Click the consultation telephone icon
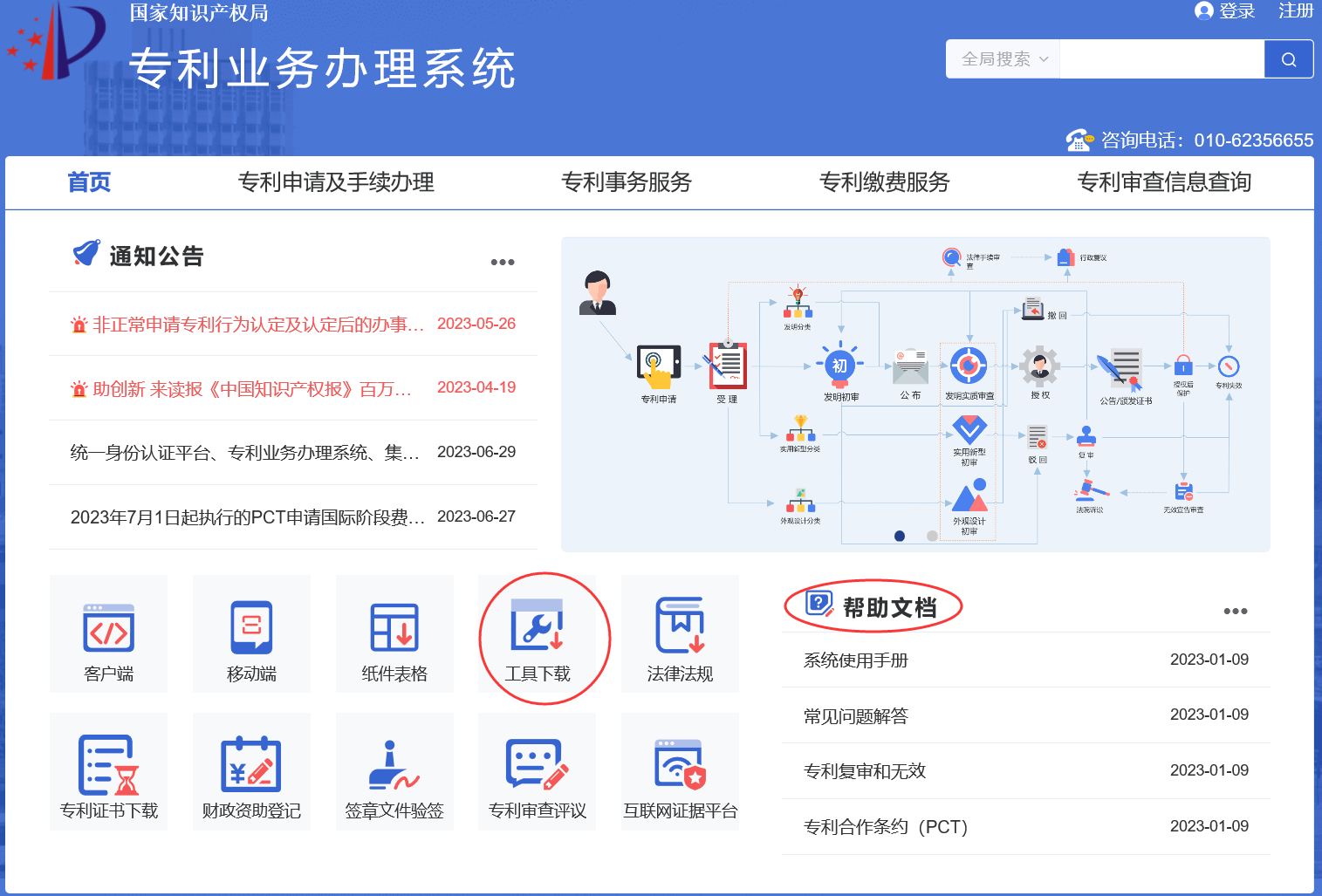1322x896 pixels. pos(1079,140)
